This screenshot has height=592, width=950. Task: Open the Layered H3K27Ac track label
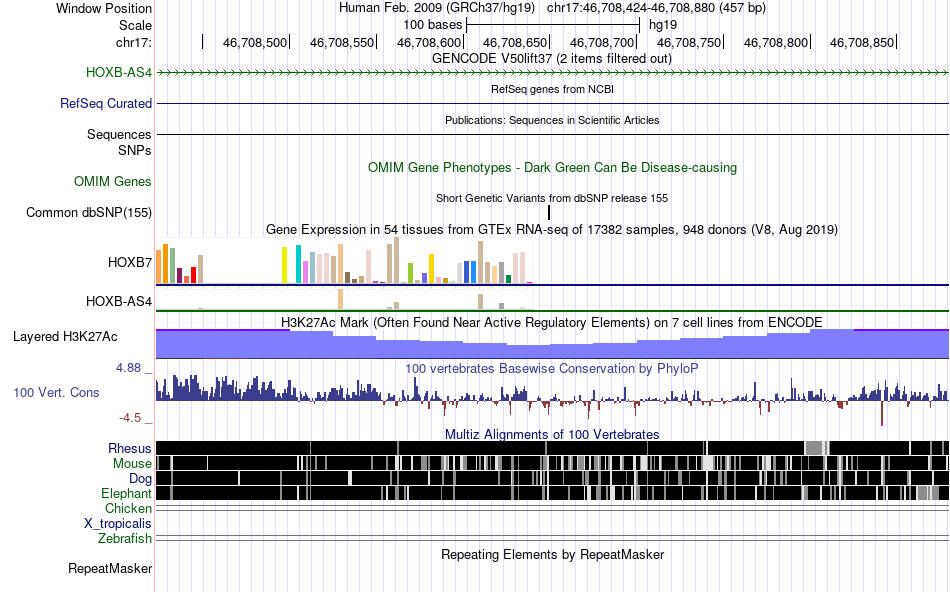click(x=65, y=337)
